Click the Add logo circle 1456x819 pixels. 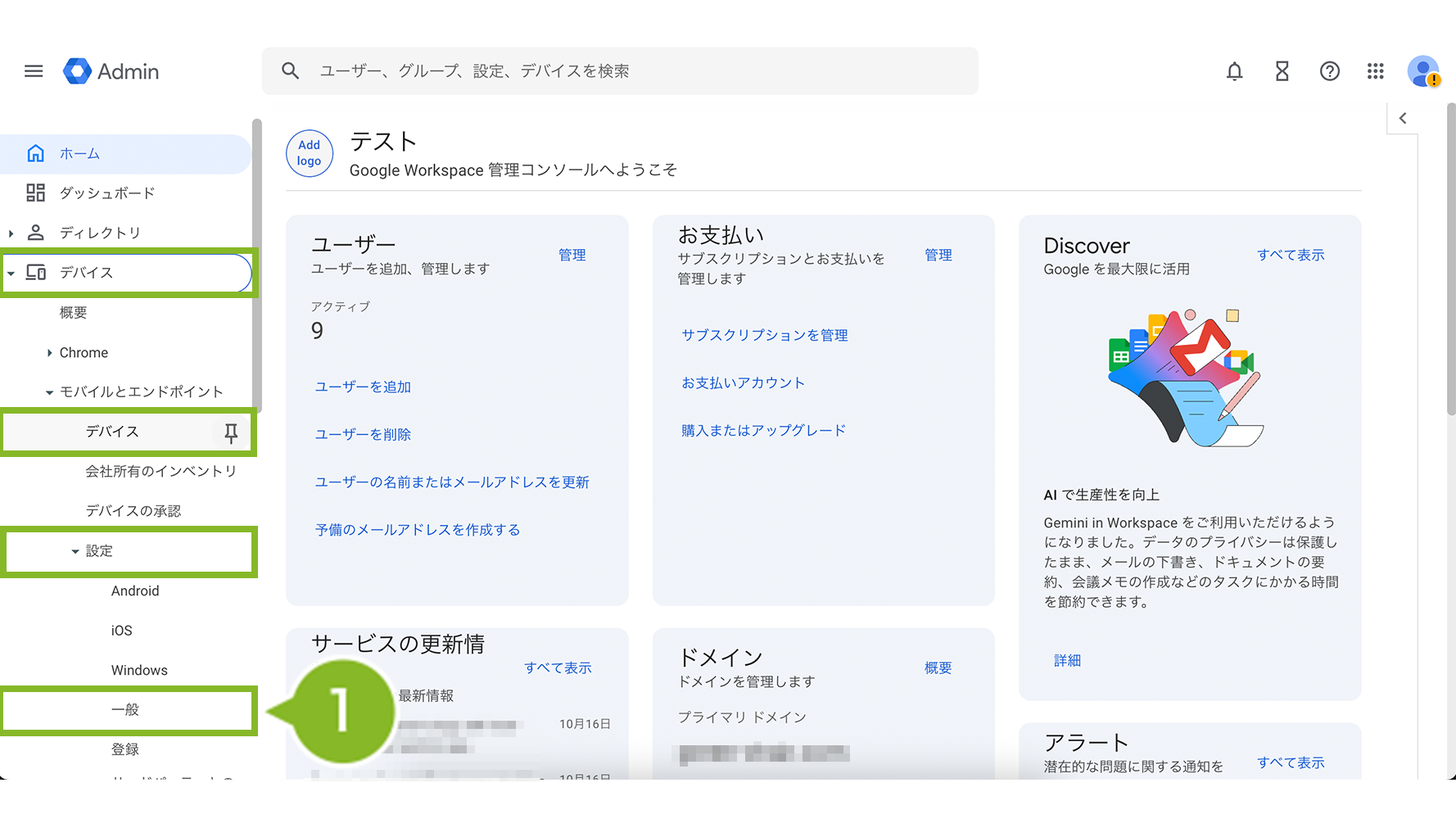click(309, 153)
